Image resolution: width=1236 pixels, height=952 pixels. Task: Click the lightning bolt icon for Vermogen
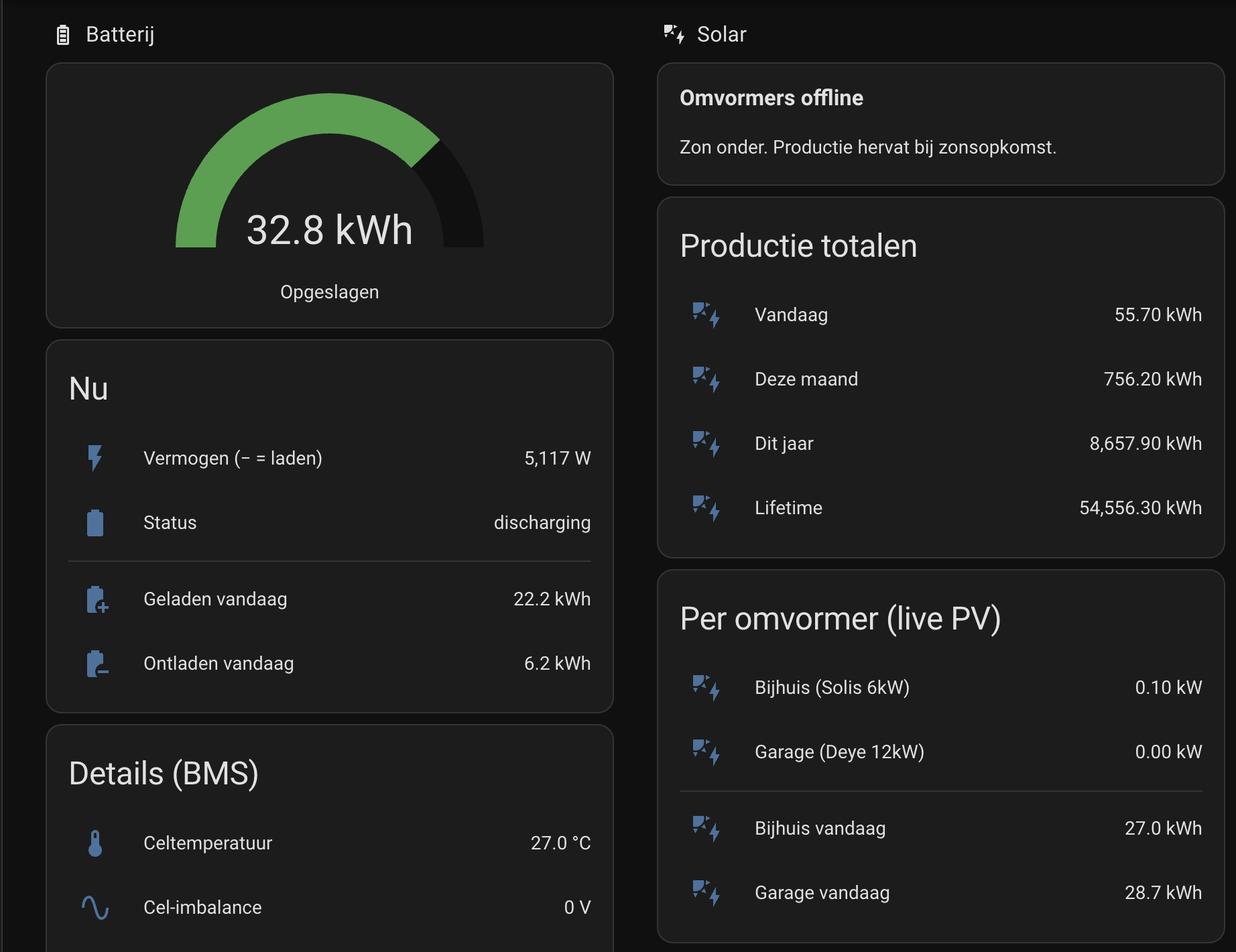coord(95,459)
